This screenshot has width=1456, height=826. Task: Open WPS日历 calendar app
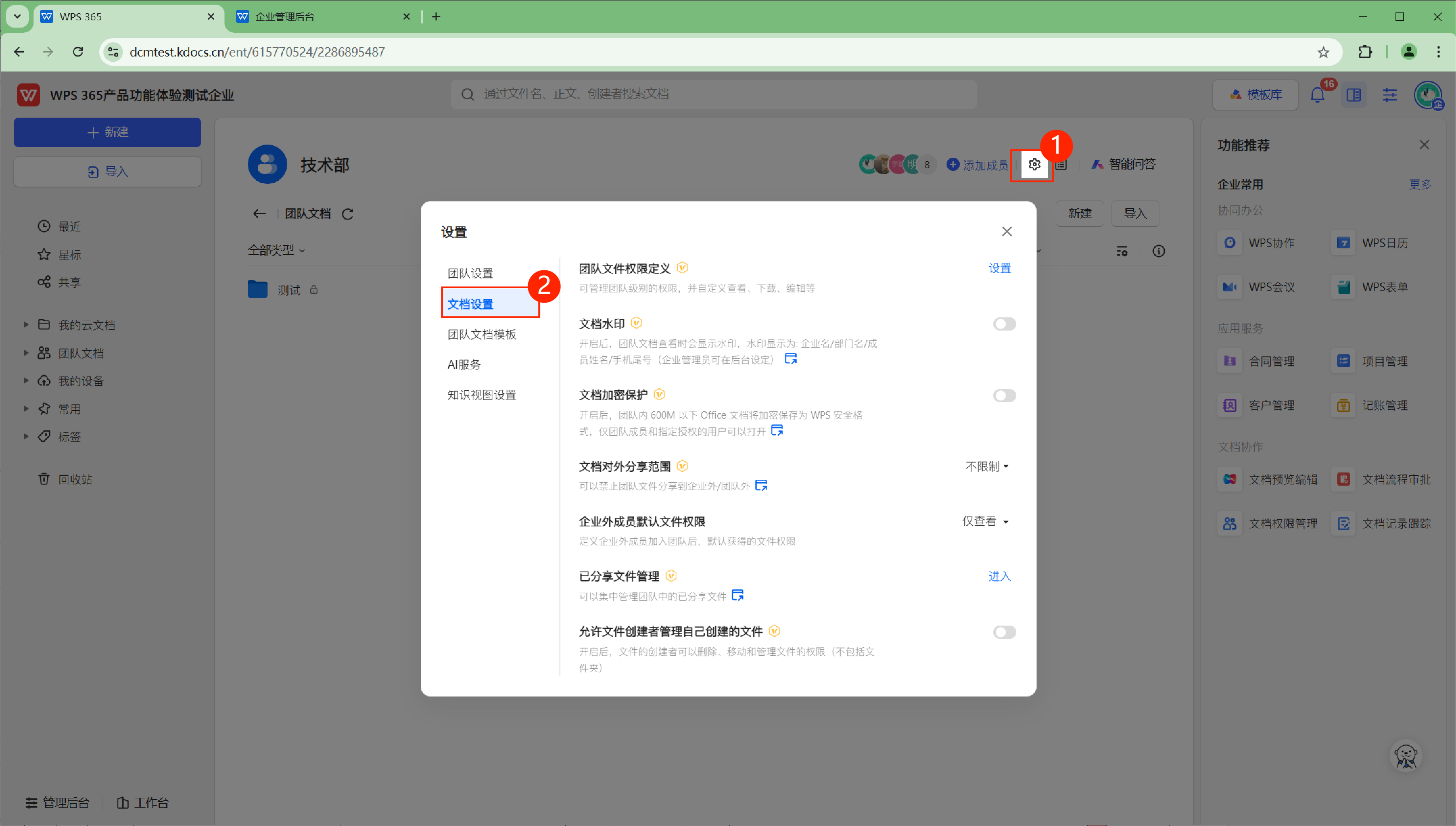point(1343,243)
